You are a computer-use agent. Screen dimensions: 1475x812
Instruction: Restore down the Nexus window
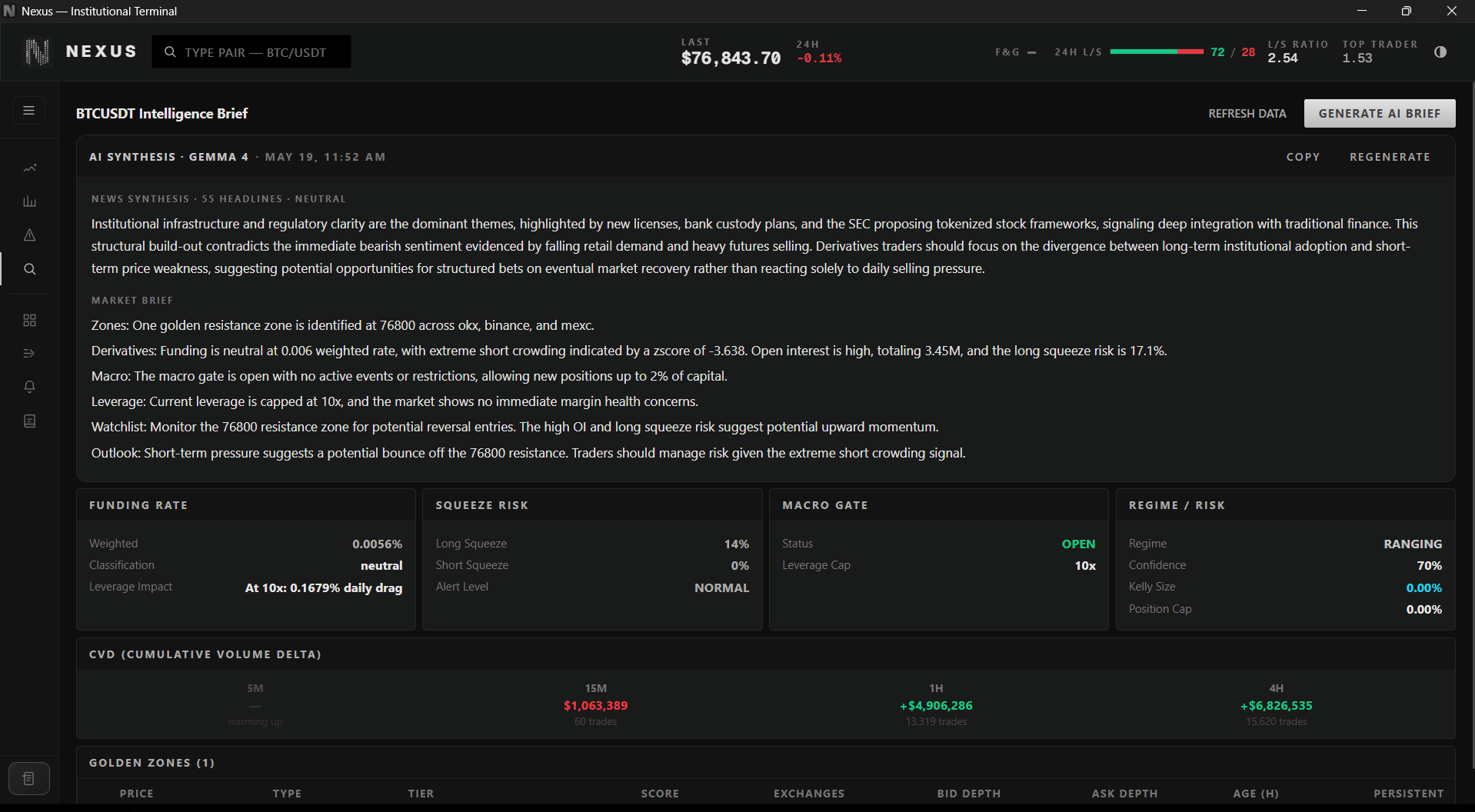[x=1407, y=11]
